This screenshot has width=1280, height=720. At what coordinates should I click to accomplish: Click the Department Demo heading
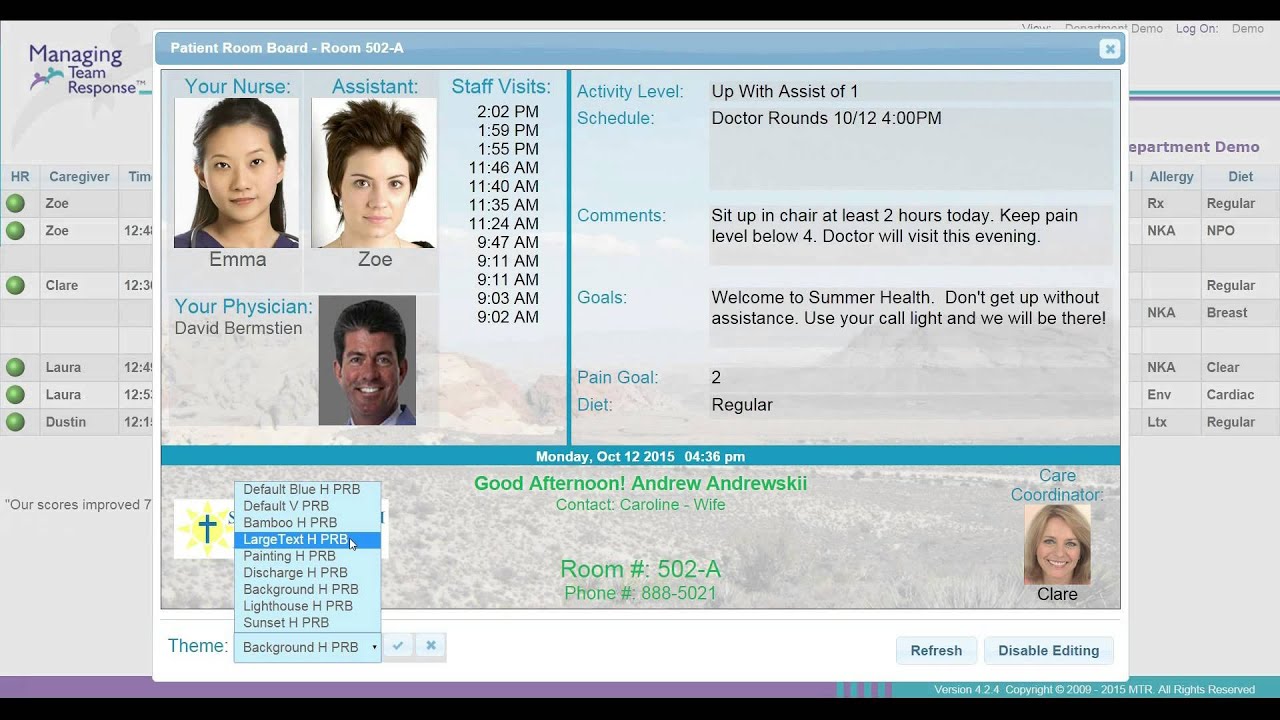(1192, 146)
